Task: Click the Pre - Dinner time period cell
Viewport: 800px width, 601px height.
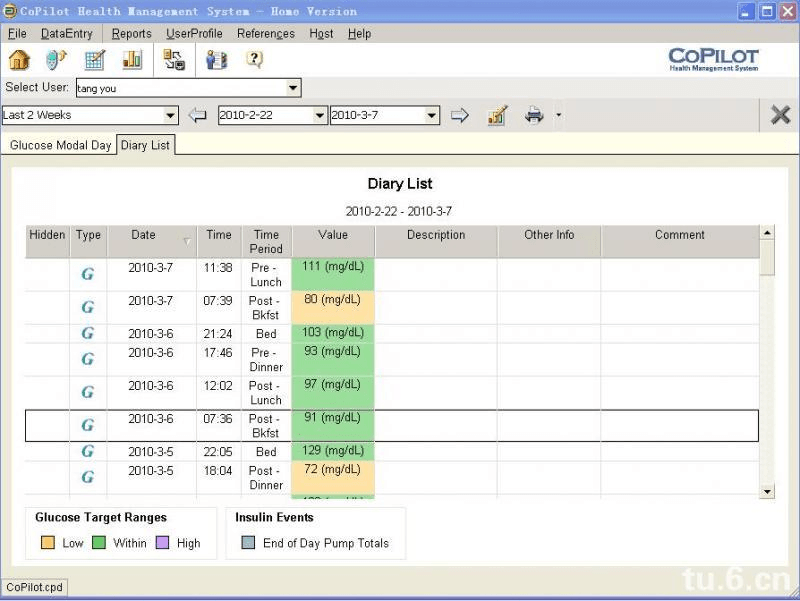Action: pos(266,360)
